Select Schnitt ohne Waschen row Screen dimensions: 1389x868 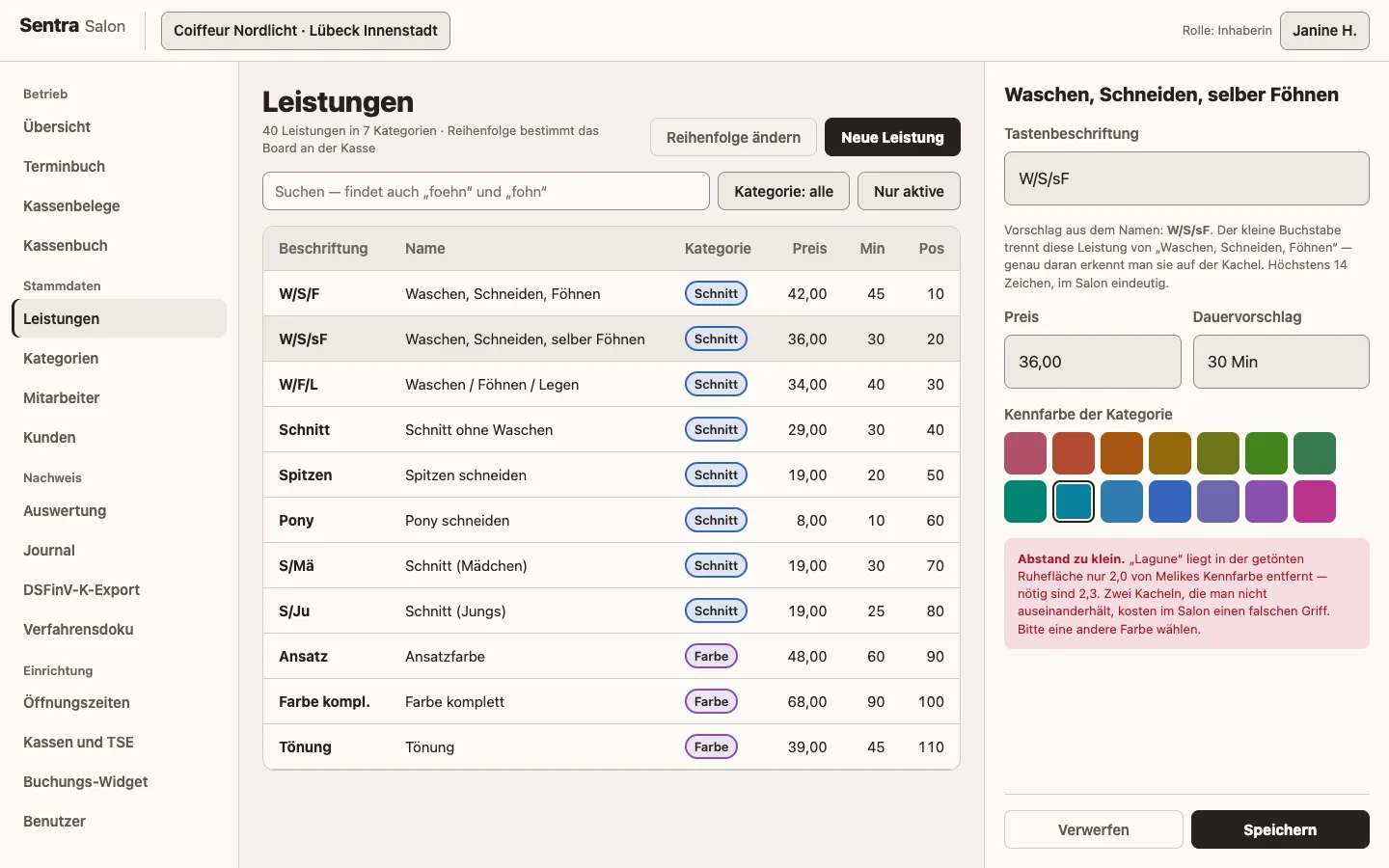pyautogui.click(x=612, y=429)
